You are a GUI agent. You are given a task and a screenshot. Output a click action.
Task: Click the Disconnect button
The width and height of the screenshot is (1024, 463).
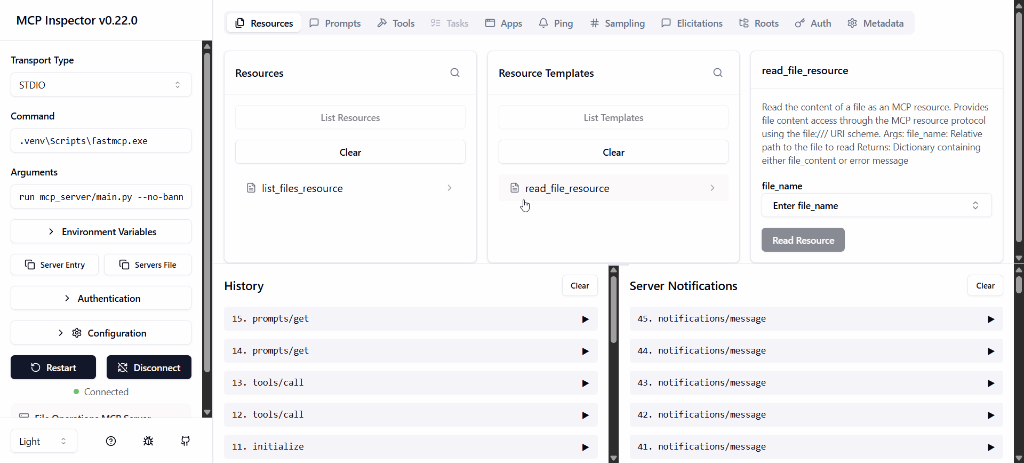pyautogui.click(x=149, y=368)
